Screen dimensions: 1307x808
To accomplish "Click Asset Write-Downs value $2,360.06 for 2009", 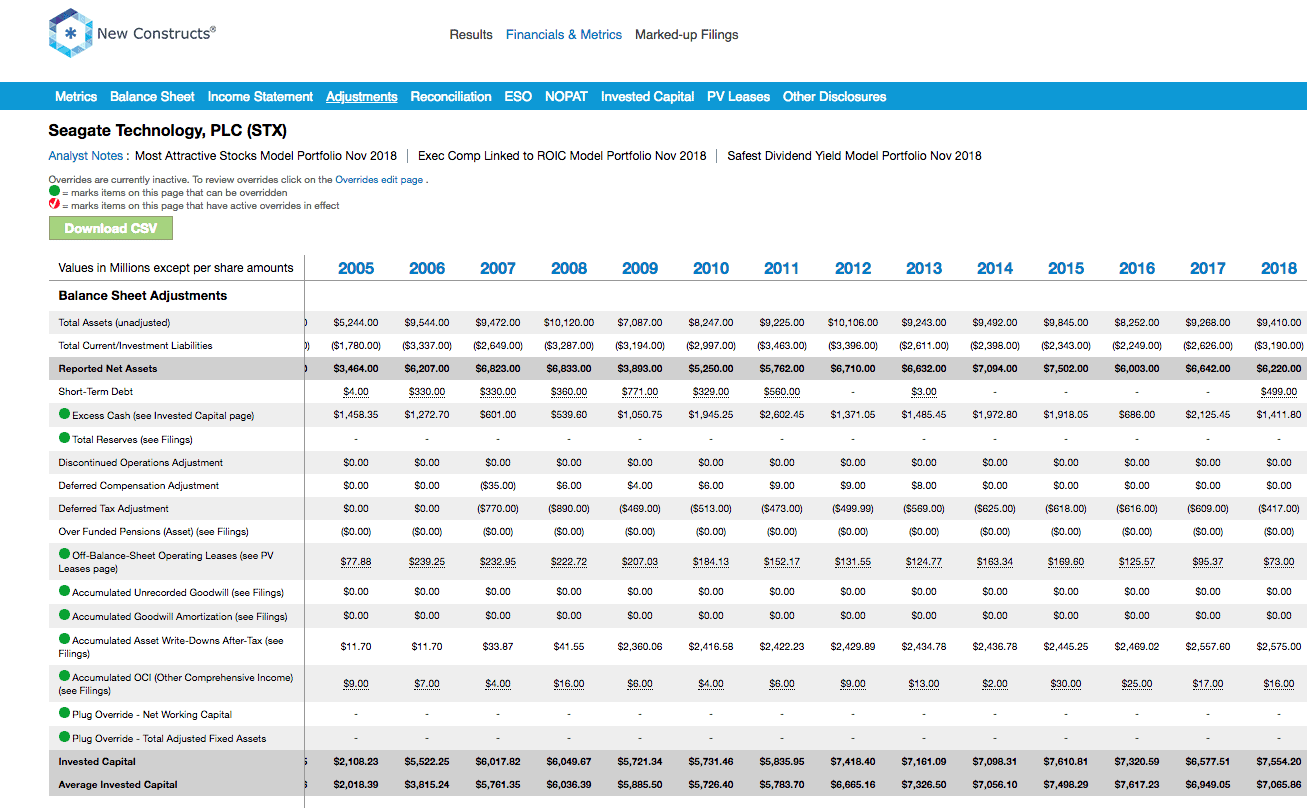I will point(640,647).
